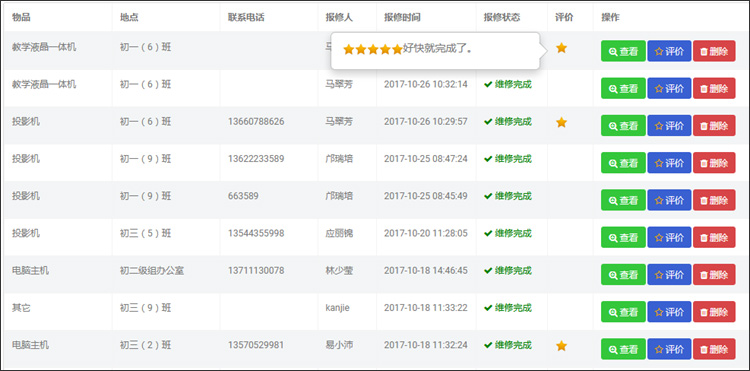
Task: Click 查看 for the 2017-10-25 08:47:24 request
Action: (623, 163)
